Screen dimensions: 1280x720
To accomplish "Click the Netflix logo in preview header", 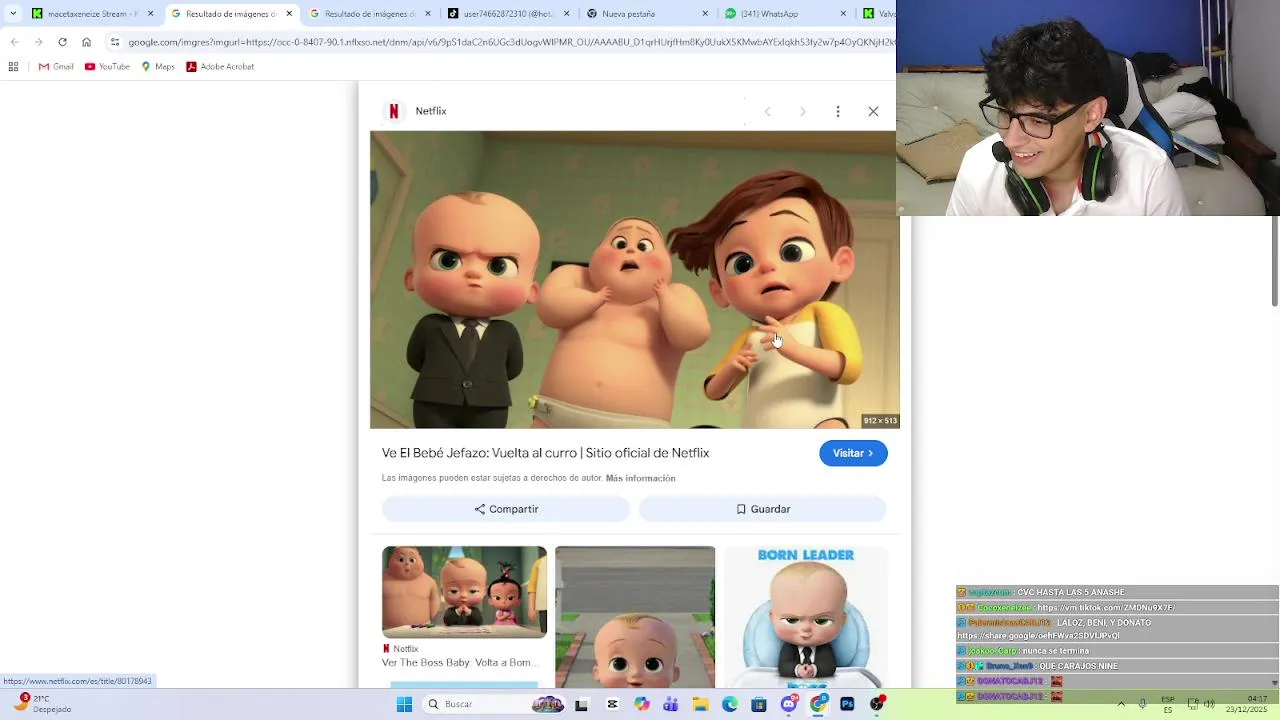I will point(394,111).
